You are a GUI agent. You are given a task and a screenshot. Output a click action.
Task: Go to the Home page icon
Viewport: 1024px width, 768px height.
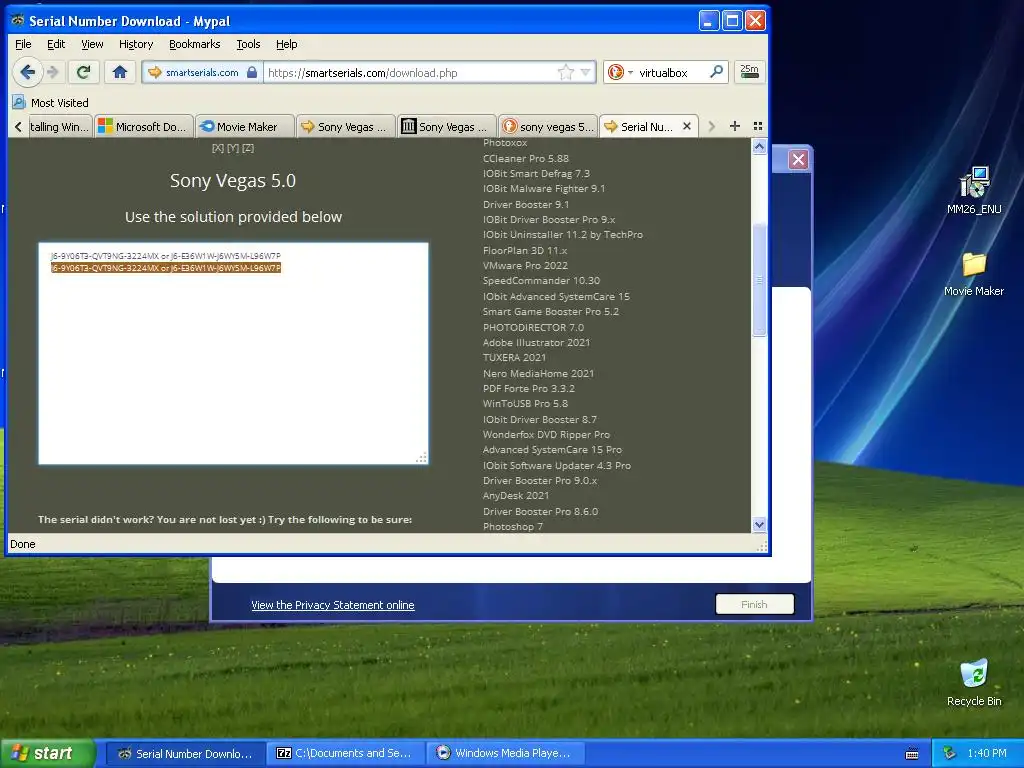(x=120, y=72)
